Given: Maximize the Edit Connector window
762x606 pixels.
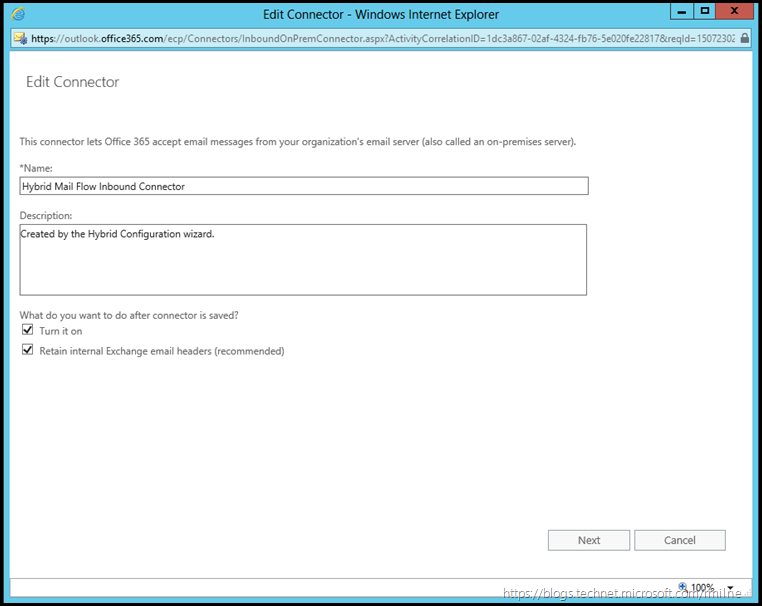Looking at the screenshot, I should (704, 11).
